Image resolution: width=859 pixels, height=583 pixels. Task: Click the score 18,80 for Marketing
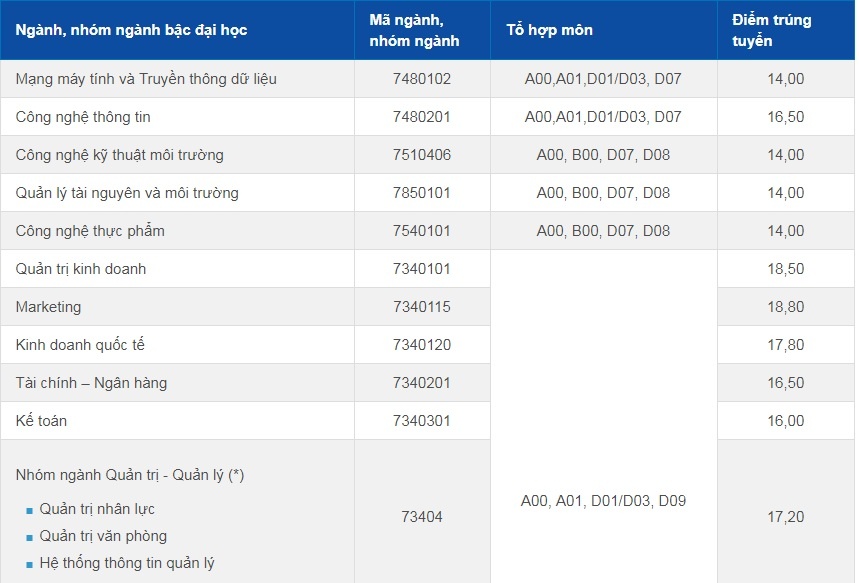click(x=779, y=306)
